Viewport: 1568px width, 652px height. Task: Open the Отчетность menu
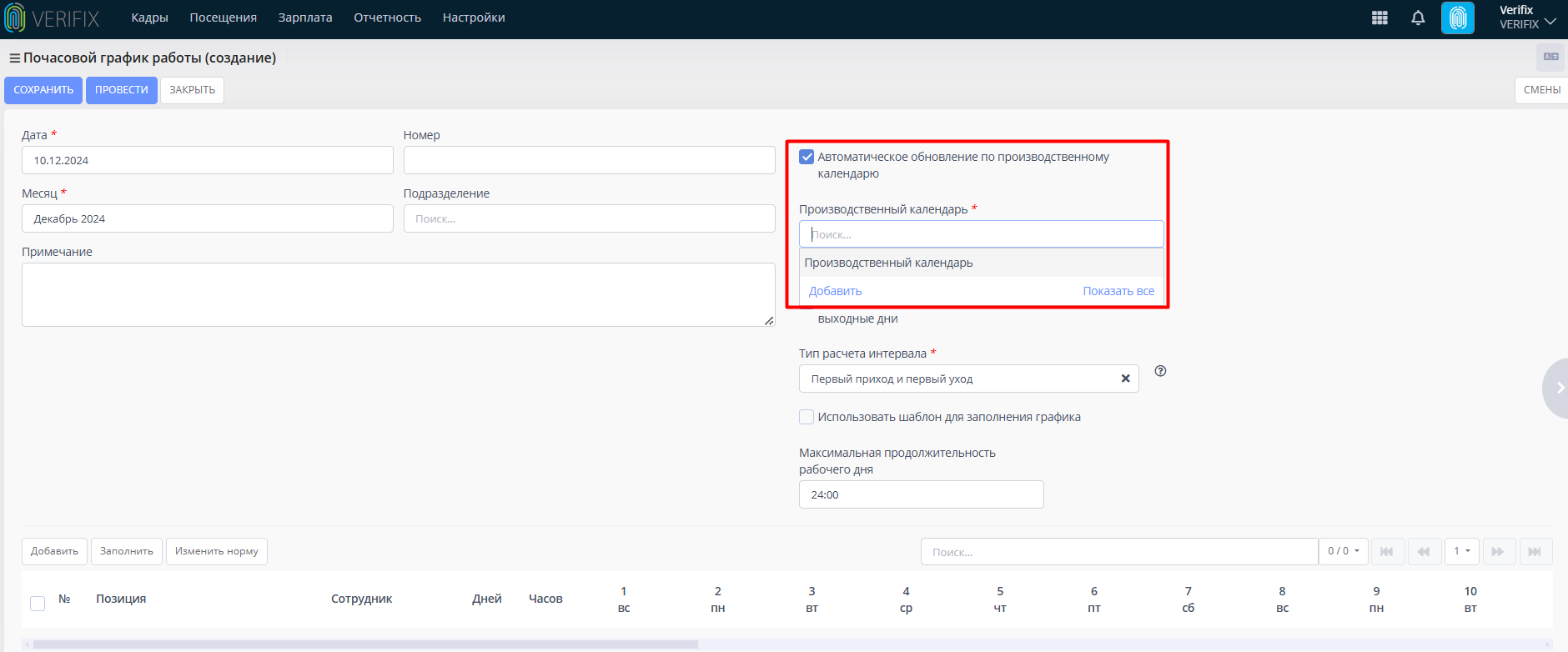pyautogui.click(x=387, y=18)
